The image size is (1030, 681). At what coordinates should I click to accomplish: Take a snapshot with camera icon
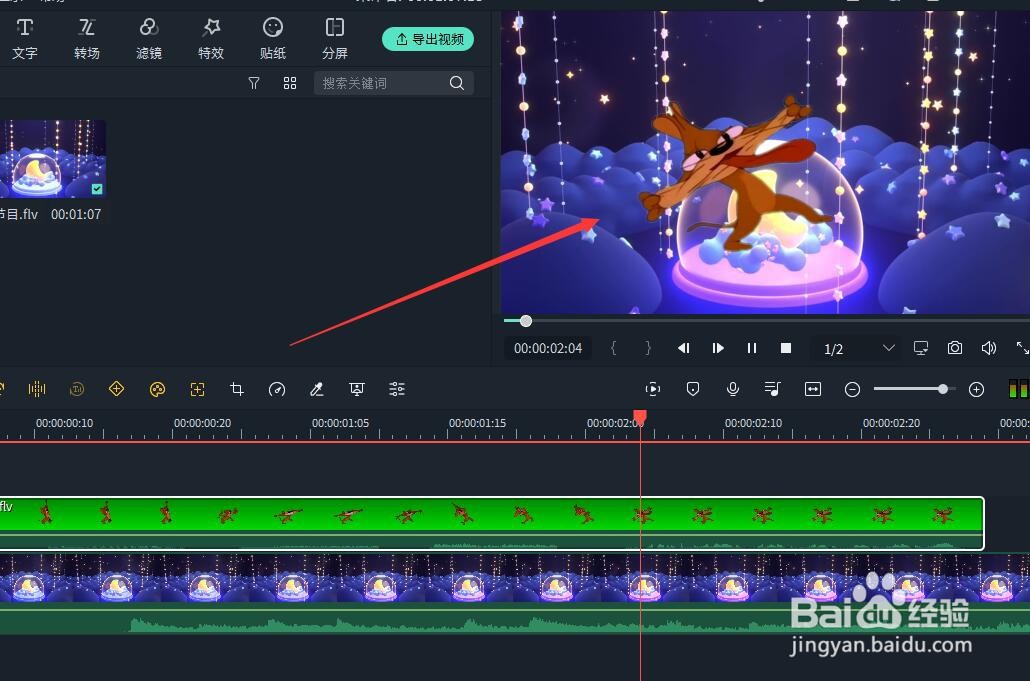click(x=954, y=348)
